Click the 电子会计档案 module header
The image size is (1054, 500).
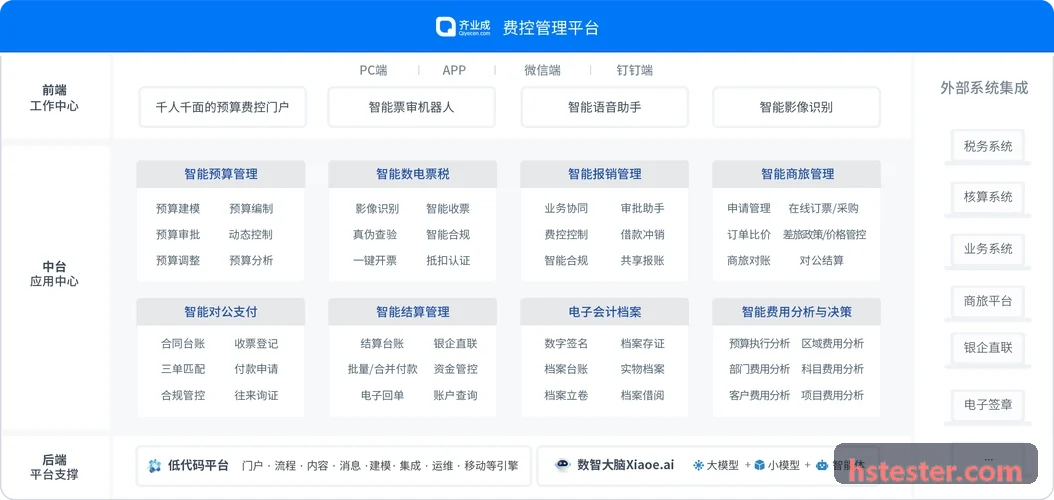tap(604, 312)
